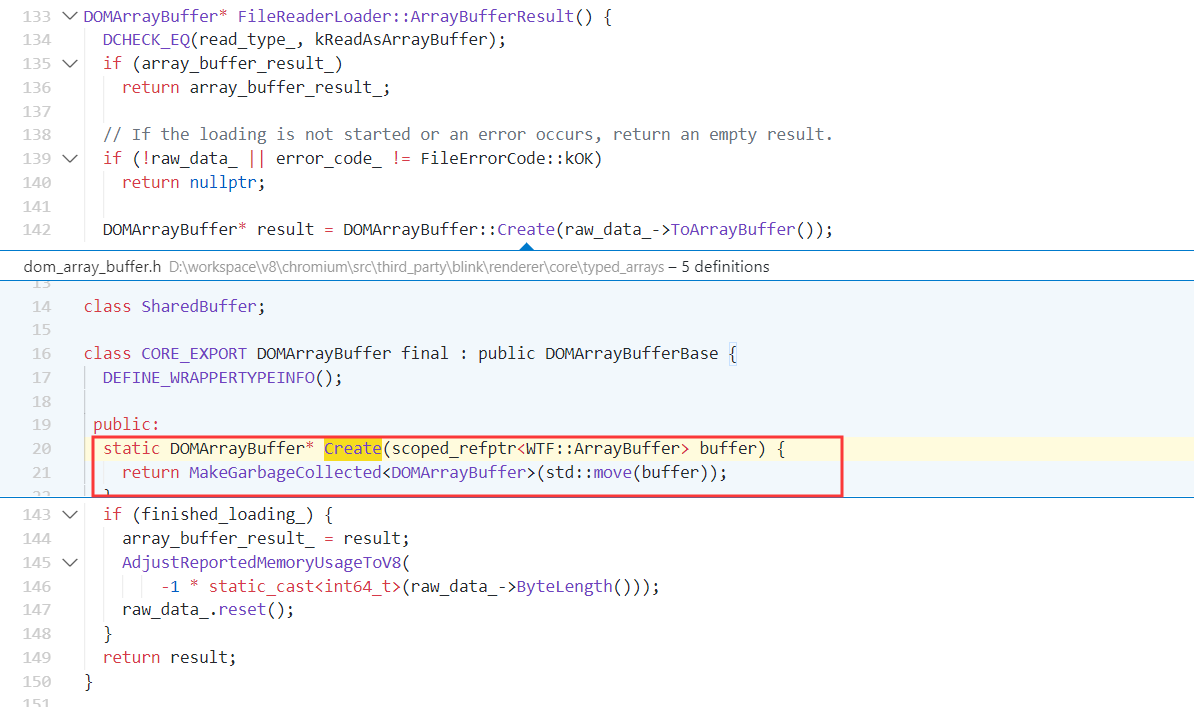Image resolution: width=1194 pixels, height=707 pixels.
Task: Fold the AdjustReportedMemoryUsageToV8 call at line 145
Action: [x=69, y=562]
